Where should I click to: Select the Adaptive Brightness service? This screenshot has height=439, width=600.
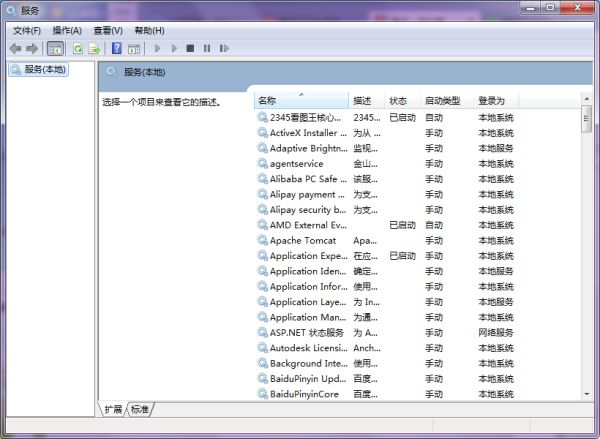(386, 148)
